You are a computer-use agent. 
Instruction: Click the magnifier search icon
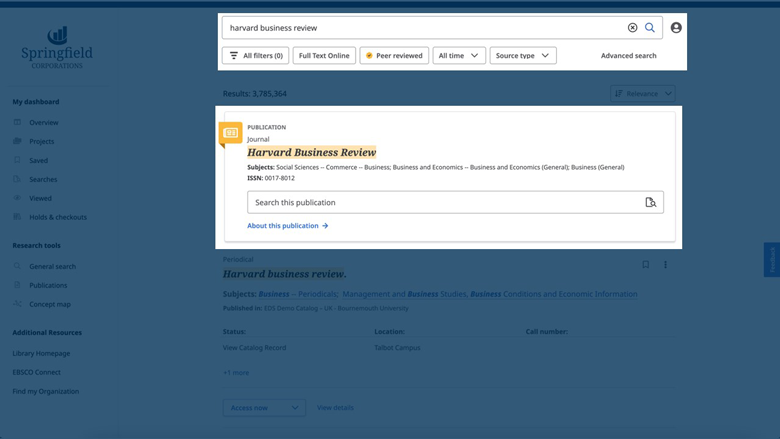650,28
